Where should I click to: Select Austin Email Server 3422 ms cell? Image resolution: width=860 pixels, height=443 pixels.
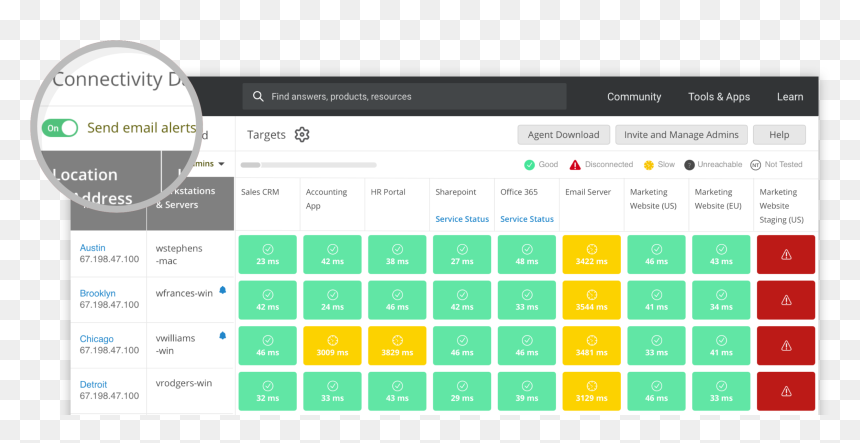coord(592,254)
